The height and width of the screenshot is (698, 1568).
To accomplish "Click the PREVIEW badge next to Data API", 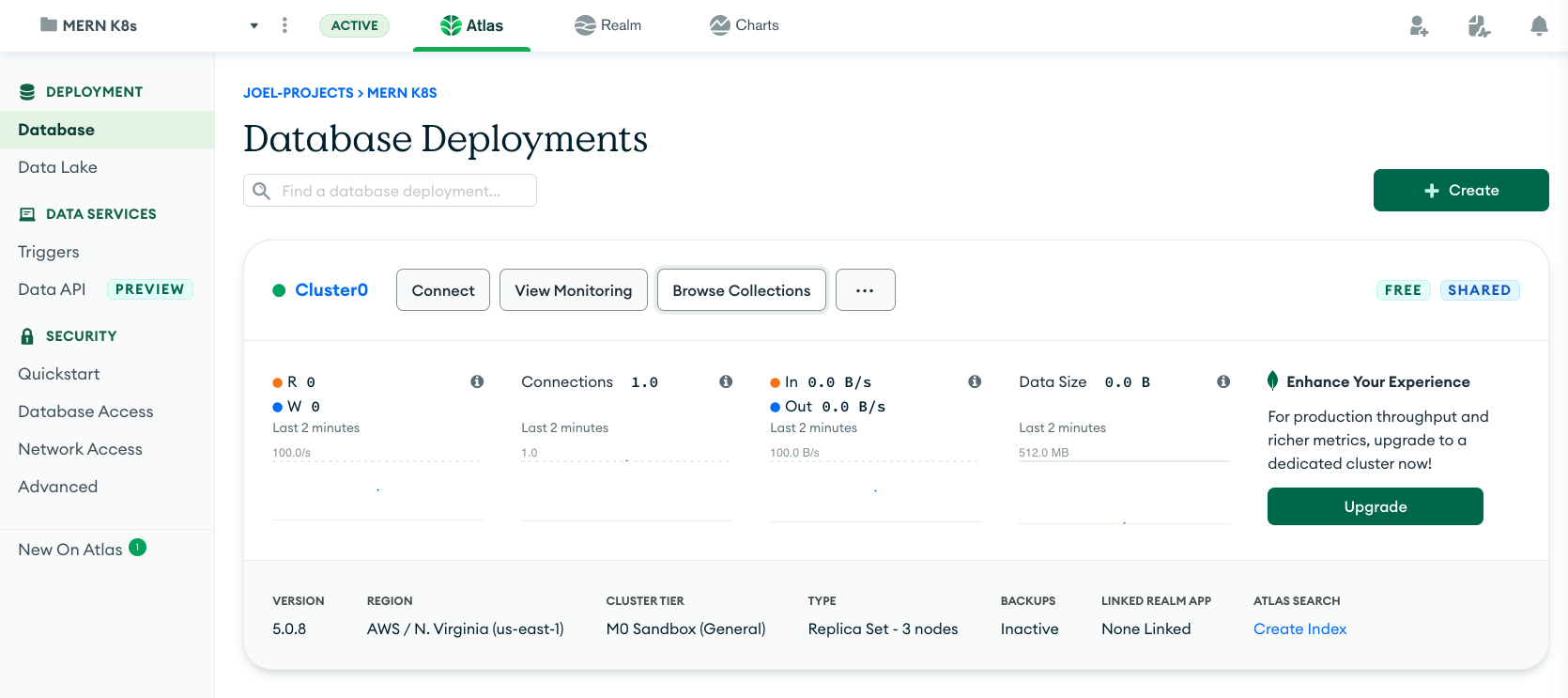I will (x=150, y=289).
